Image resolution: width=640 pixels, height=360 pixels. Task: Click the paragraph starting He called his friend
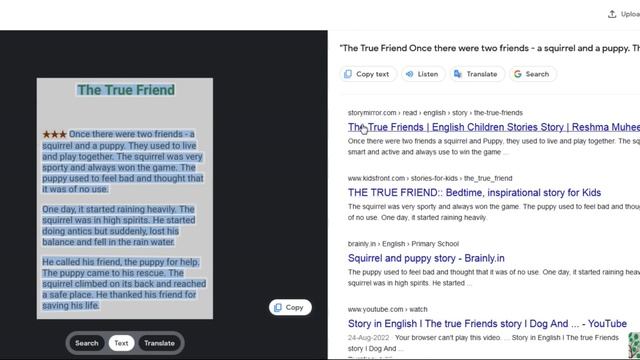tap(124, 284)
